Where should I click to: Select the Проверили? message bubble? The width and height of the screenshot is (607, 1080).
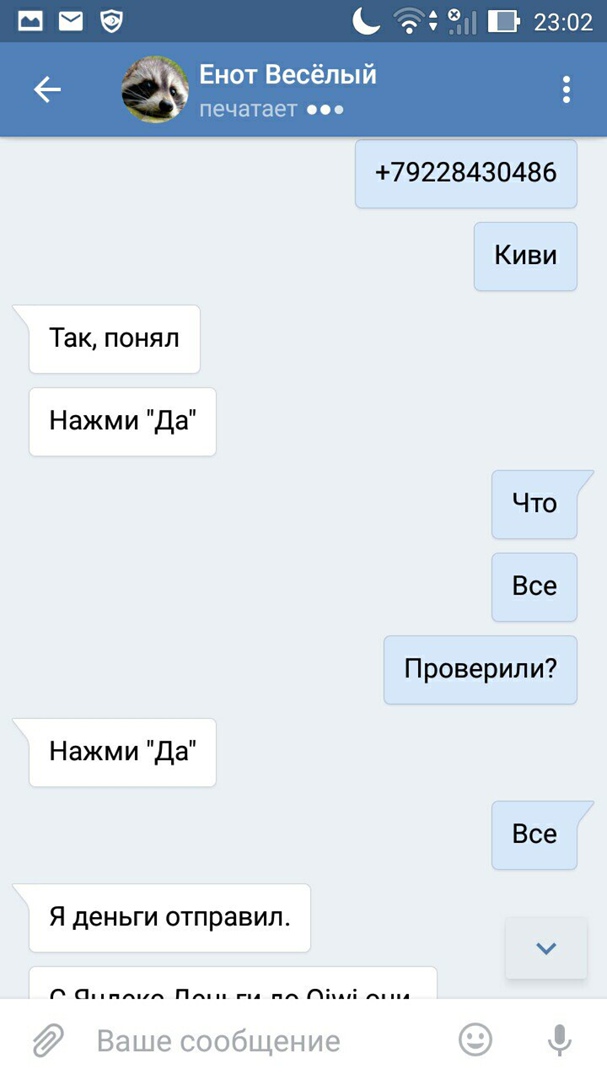480,669
